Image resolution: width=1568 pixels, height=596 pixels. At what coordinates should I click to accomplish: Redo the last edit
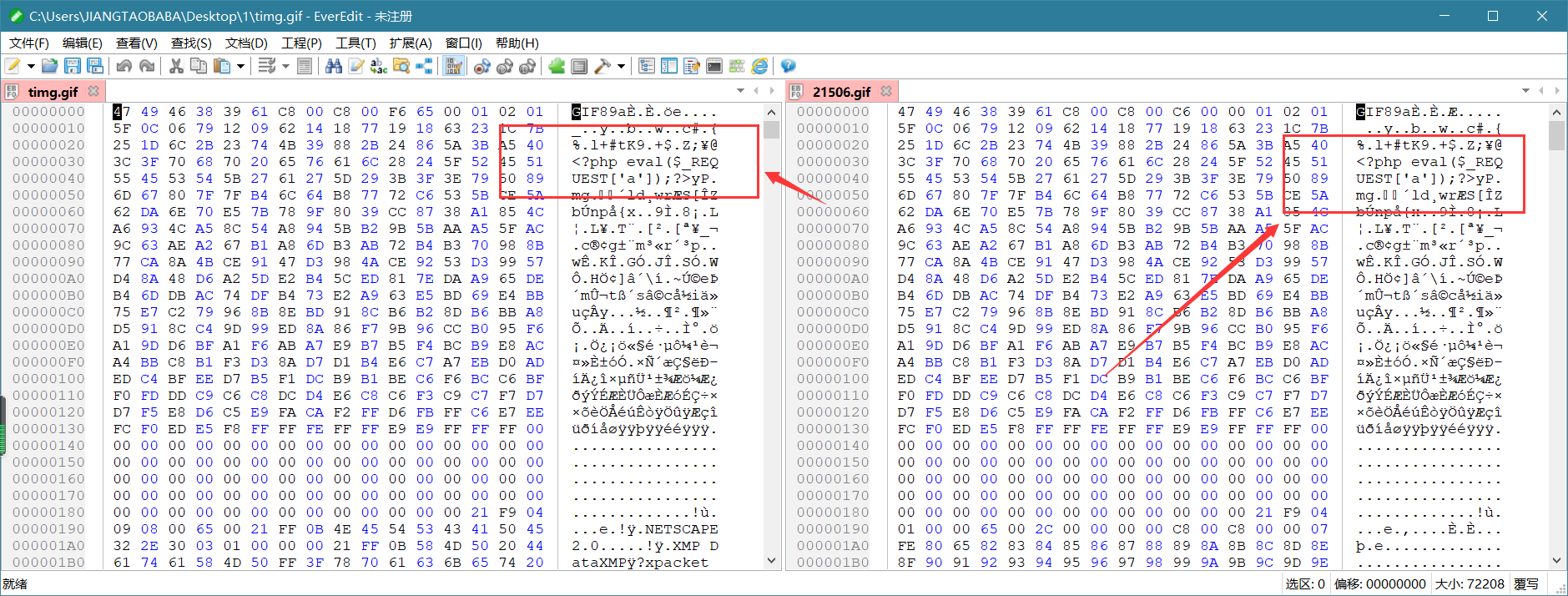(x=147, y=66)
